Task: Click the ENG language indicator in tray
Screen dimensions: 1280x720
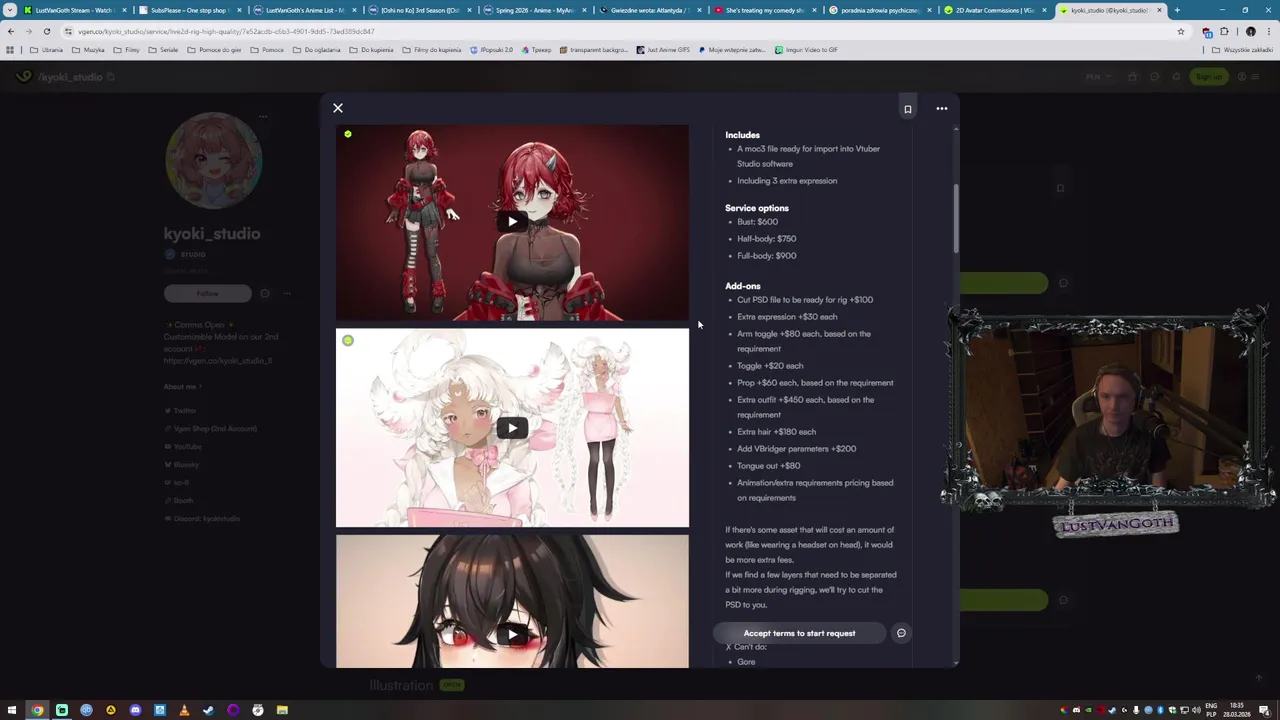Action: click(x=1212, y=707)
